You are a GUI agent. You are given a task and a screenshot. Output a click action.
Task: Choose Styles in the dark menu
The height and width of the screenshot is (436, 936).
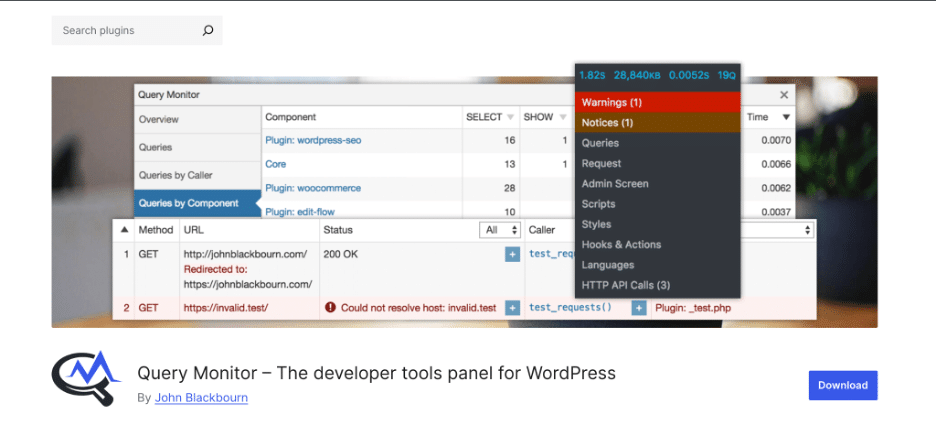click(657, 224)
